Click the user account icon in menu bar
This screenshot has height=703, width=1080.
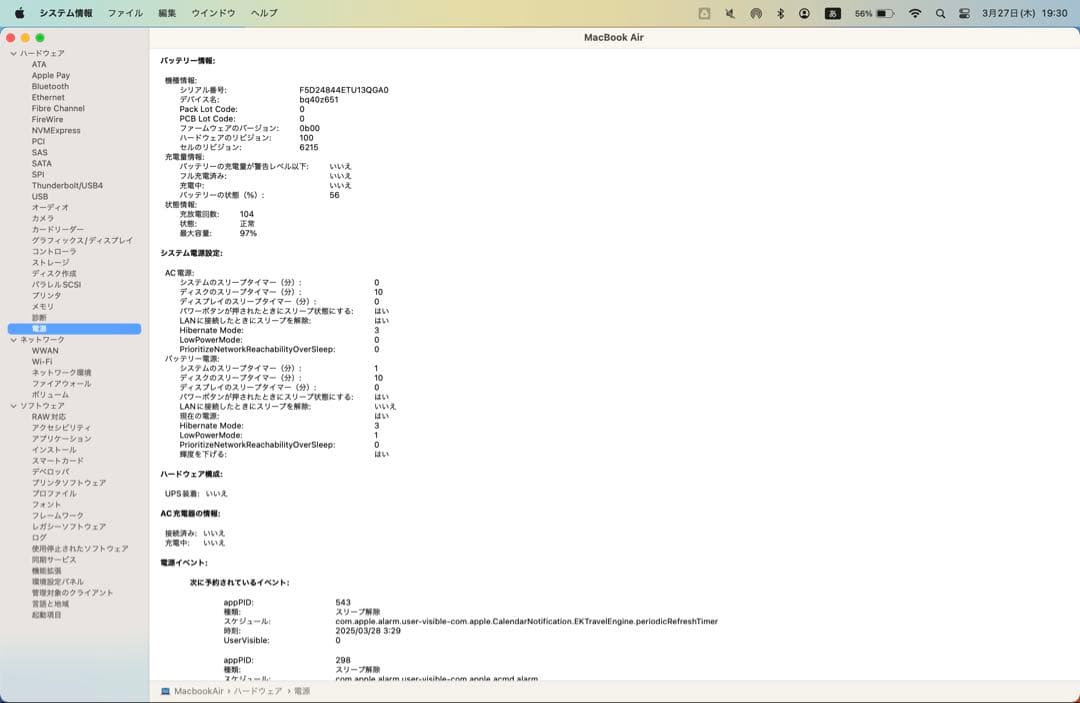[805, 13]
